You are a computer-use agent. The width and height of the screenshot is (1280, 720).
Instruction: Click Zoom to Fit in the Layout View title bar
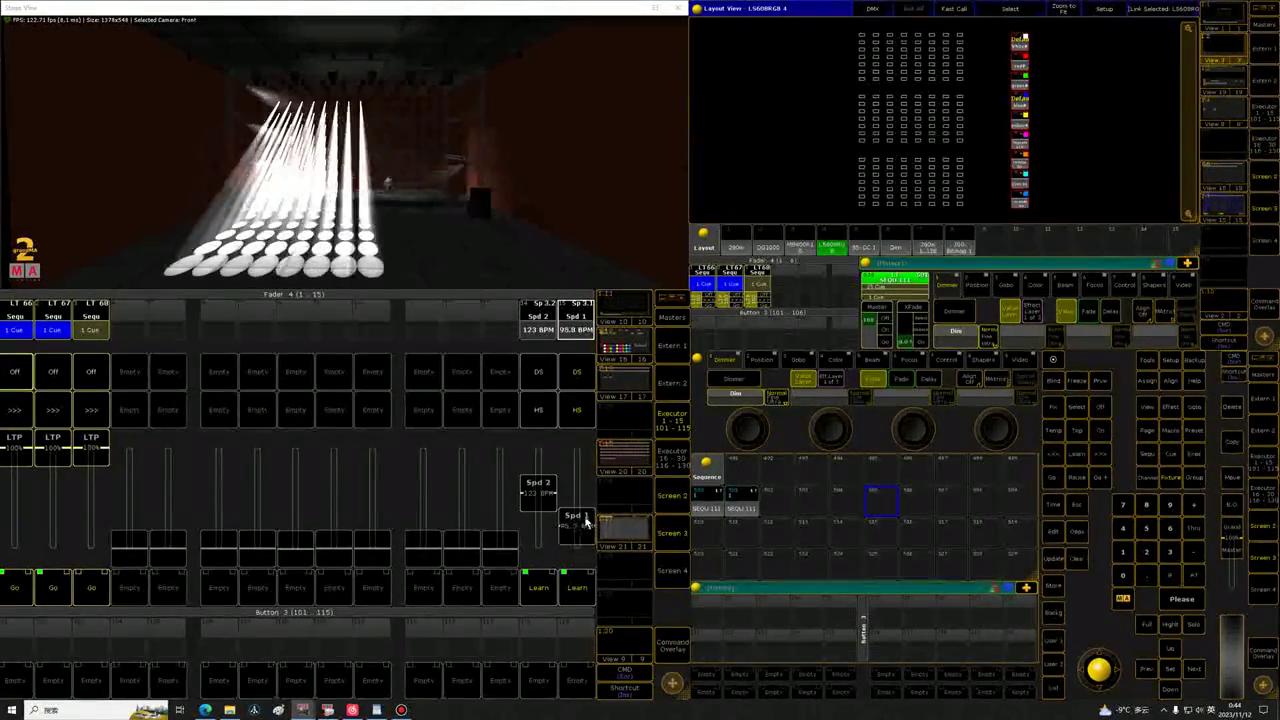click(1063, 9)
